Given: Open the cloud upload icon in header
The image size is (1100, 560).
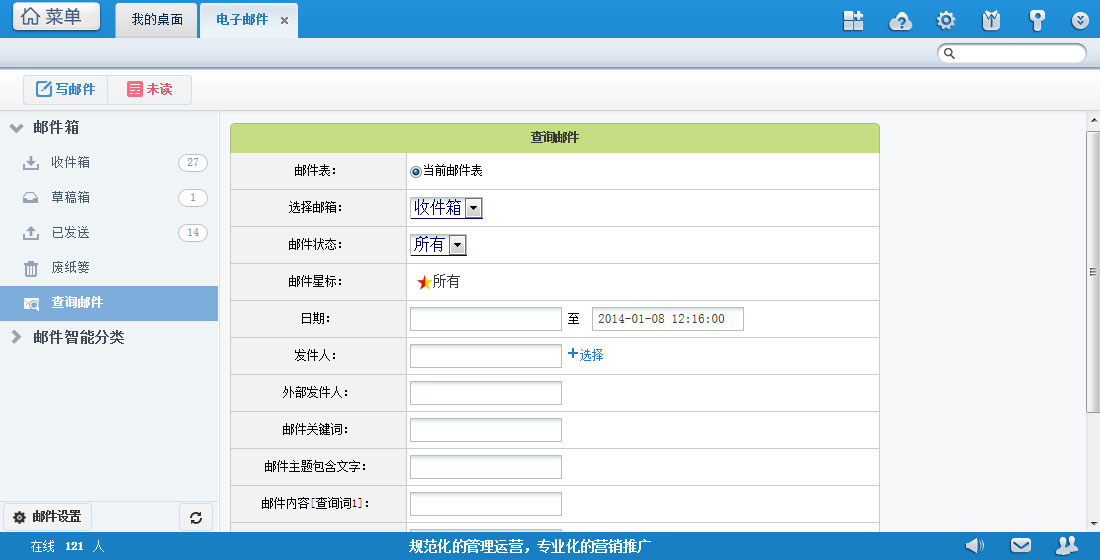Looking at the screenshot, I should tap(900, 21).
